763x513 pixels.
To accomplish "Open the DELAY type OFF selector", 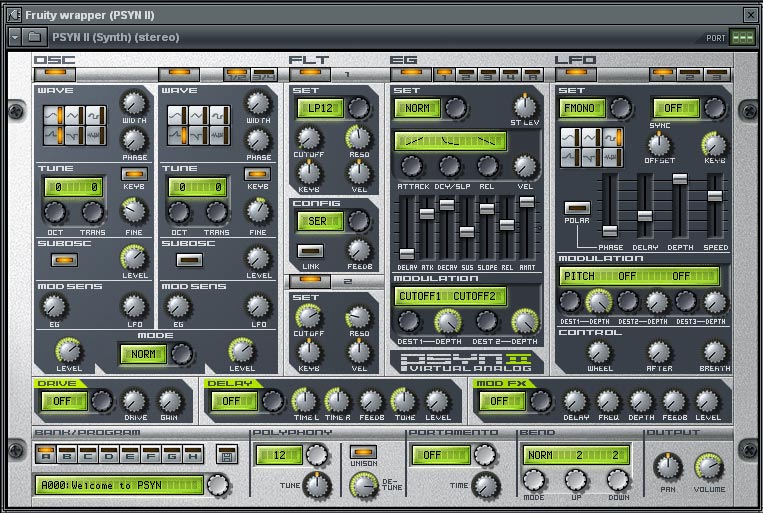I will tap(234, 401).
